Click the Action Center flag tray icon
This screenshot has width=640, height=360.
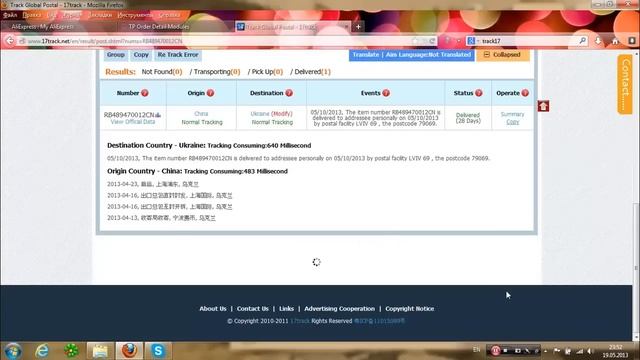click(557, 351)
